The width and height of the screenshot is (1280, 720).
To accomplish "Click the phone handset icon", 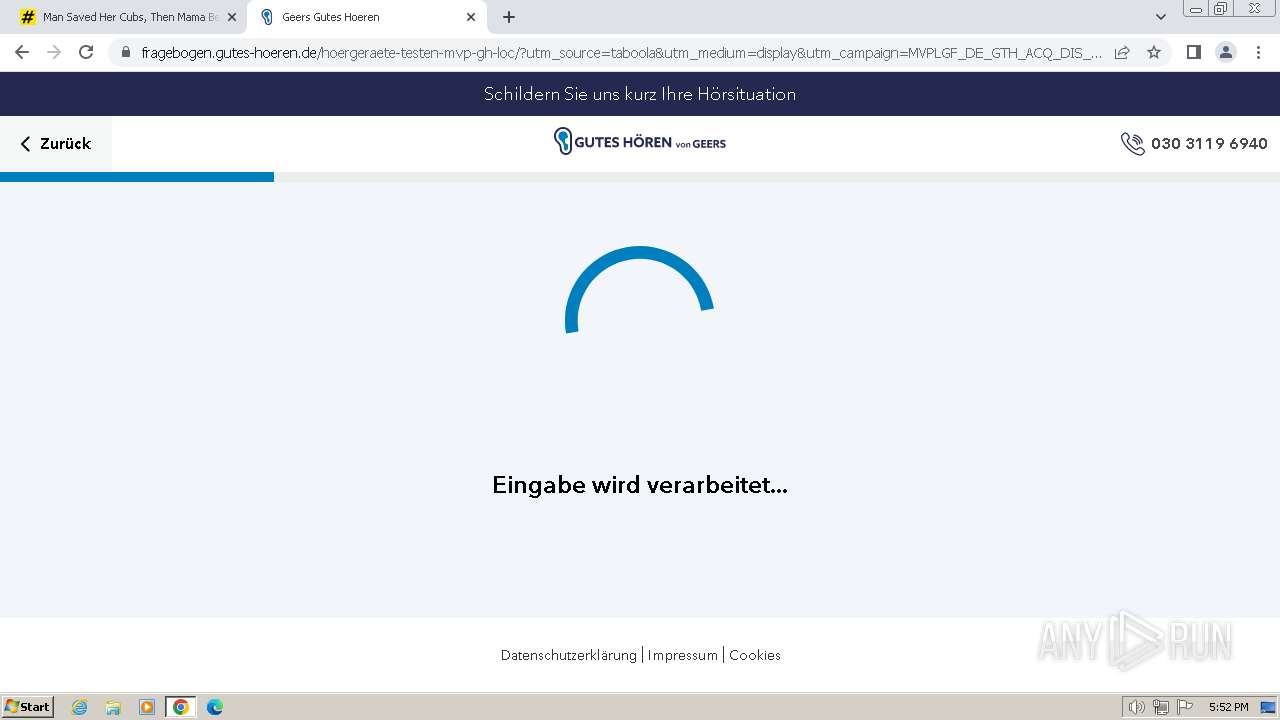I will [1132, 144].
